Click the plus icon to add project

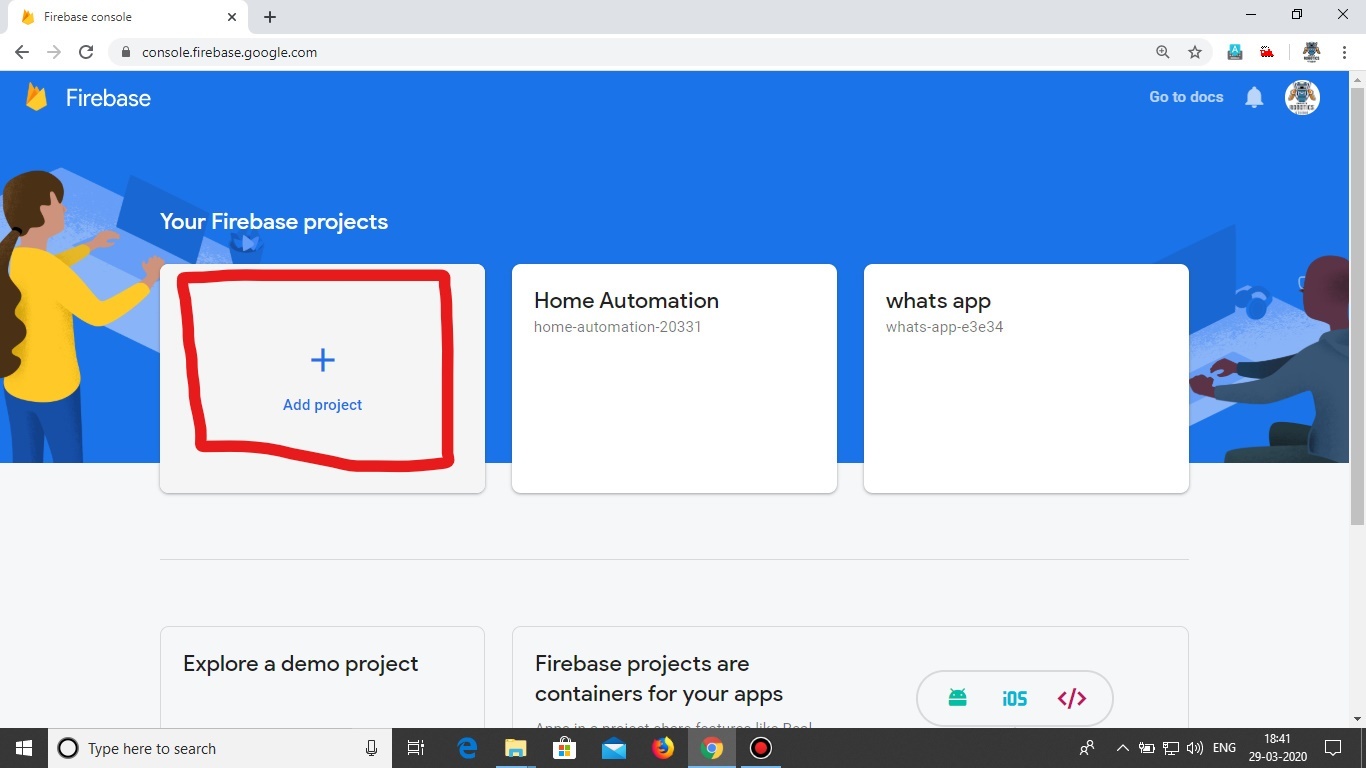322,360
